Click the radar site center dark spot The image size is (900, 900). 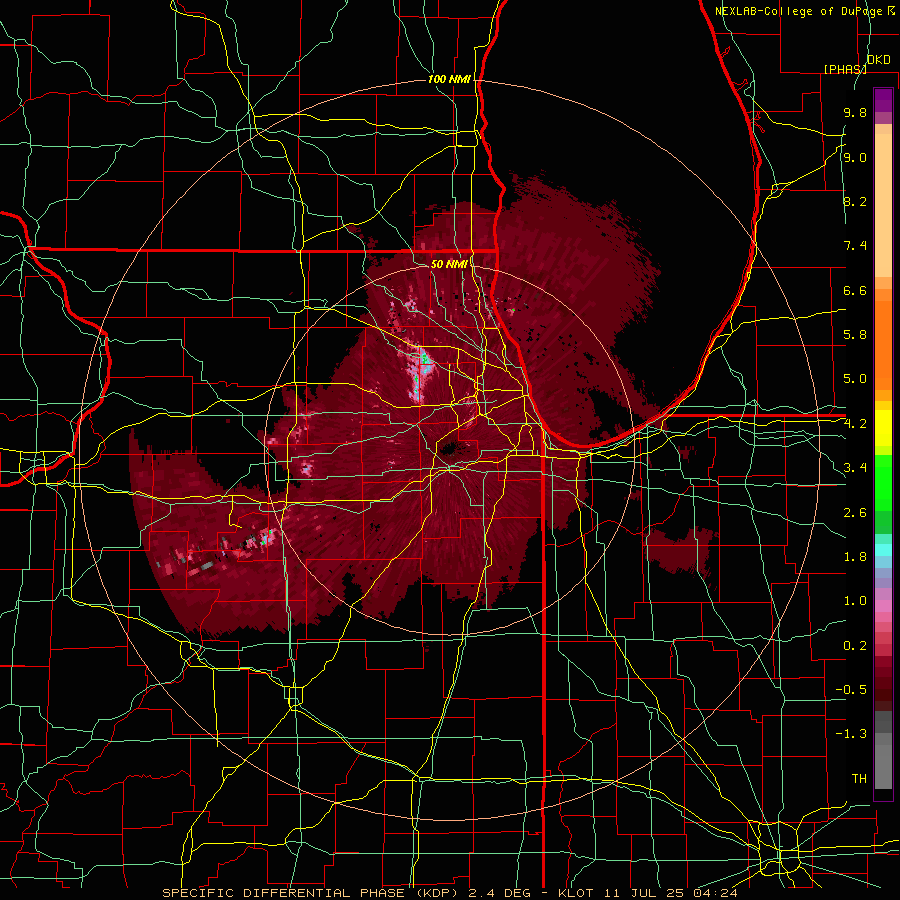click(x=448, y=448)
